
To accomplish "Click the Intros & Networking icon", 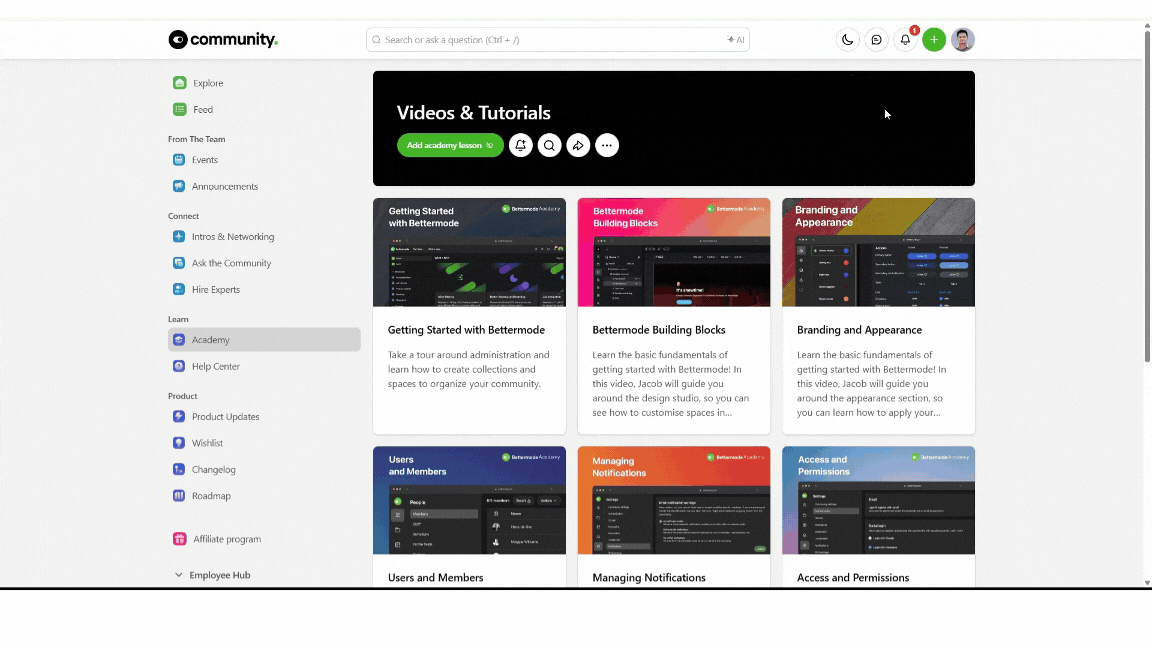I will click(x=179, y=237).
